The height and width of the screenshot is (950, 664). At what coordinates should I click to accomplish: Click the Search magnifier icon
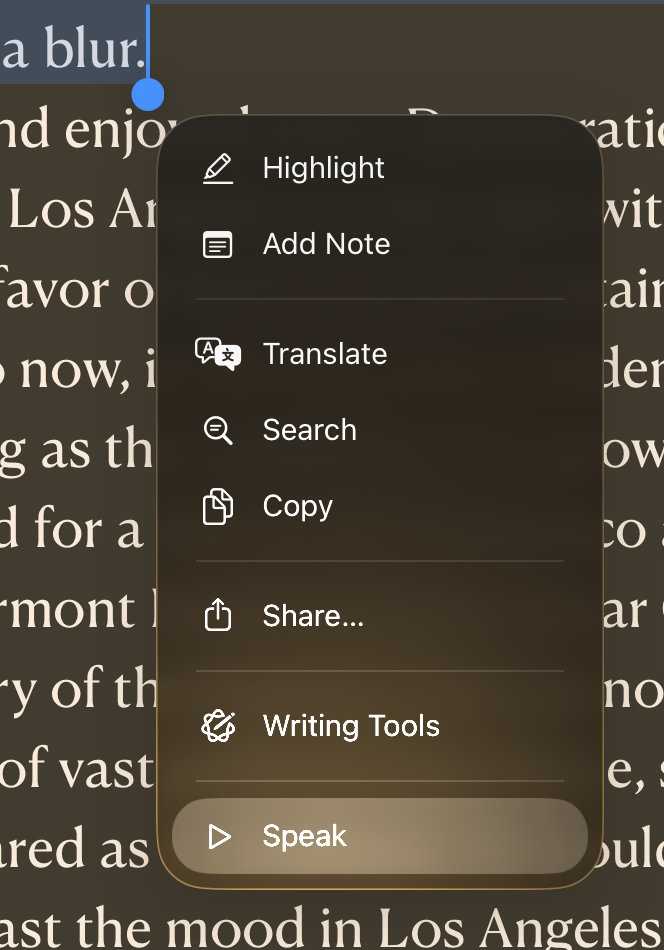218,430
